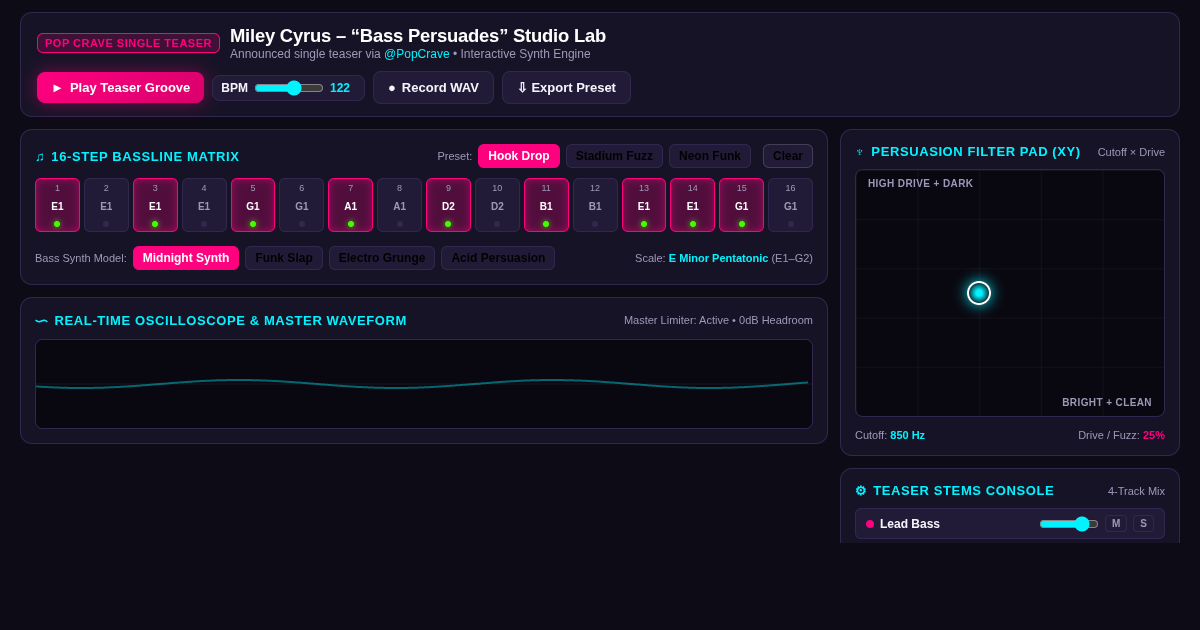Click the 122 BPM value
Viewport: 1200px width, 630px height.
(340, 88)
